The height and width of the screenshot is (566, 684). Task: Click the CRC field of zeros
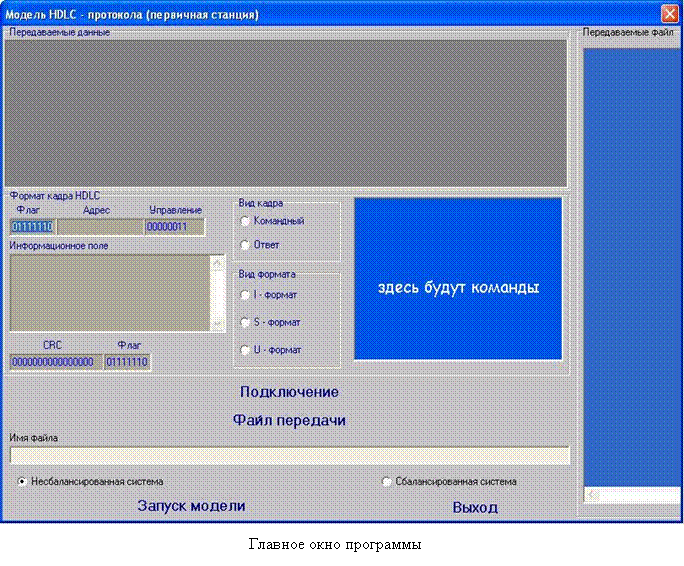click(53, 362)
